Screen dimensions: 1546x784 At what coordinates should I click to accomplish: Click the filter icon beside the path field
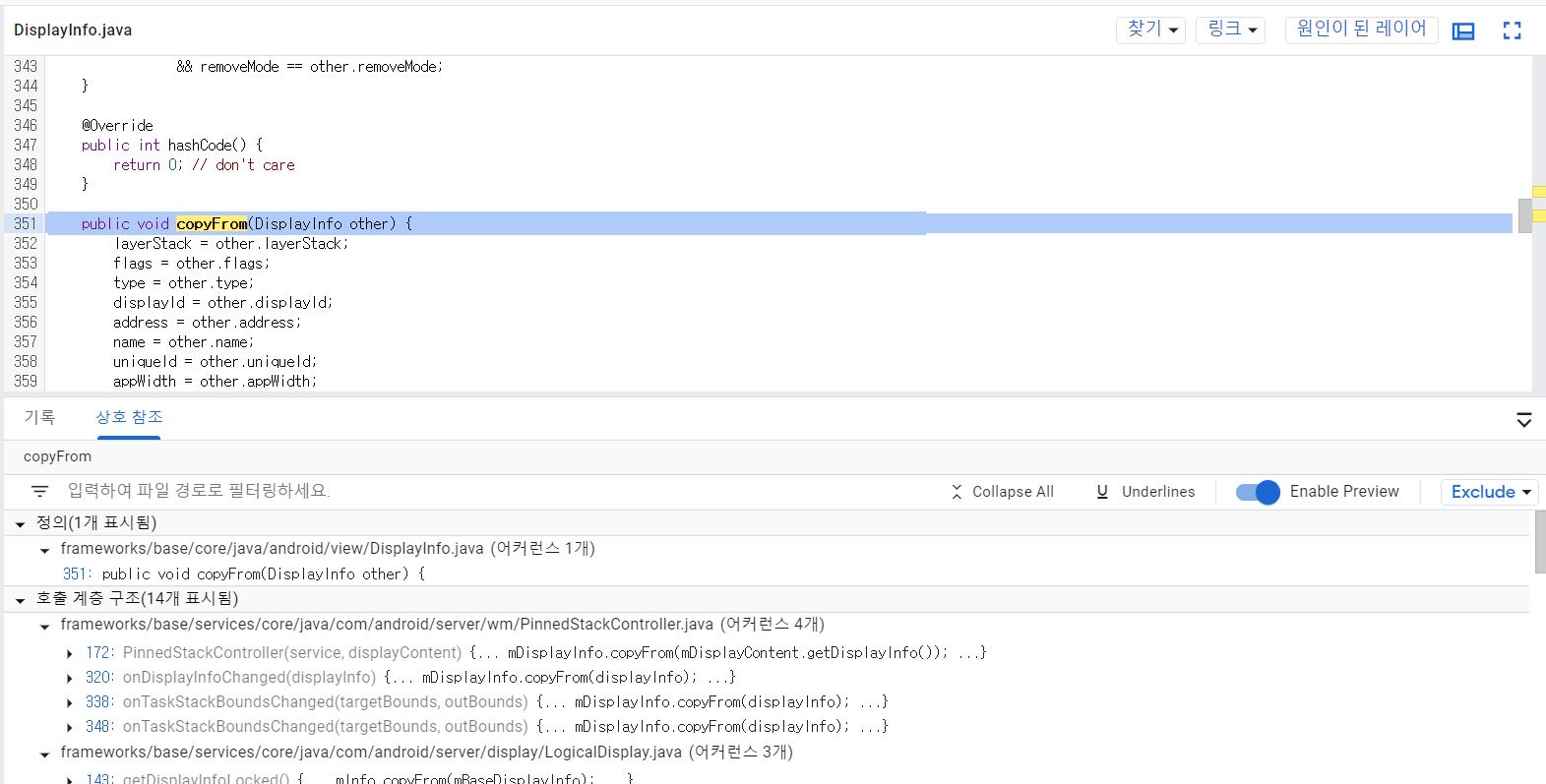39,491
